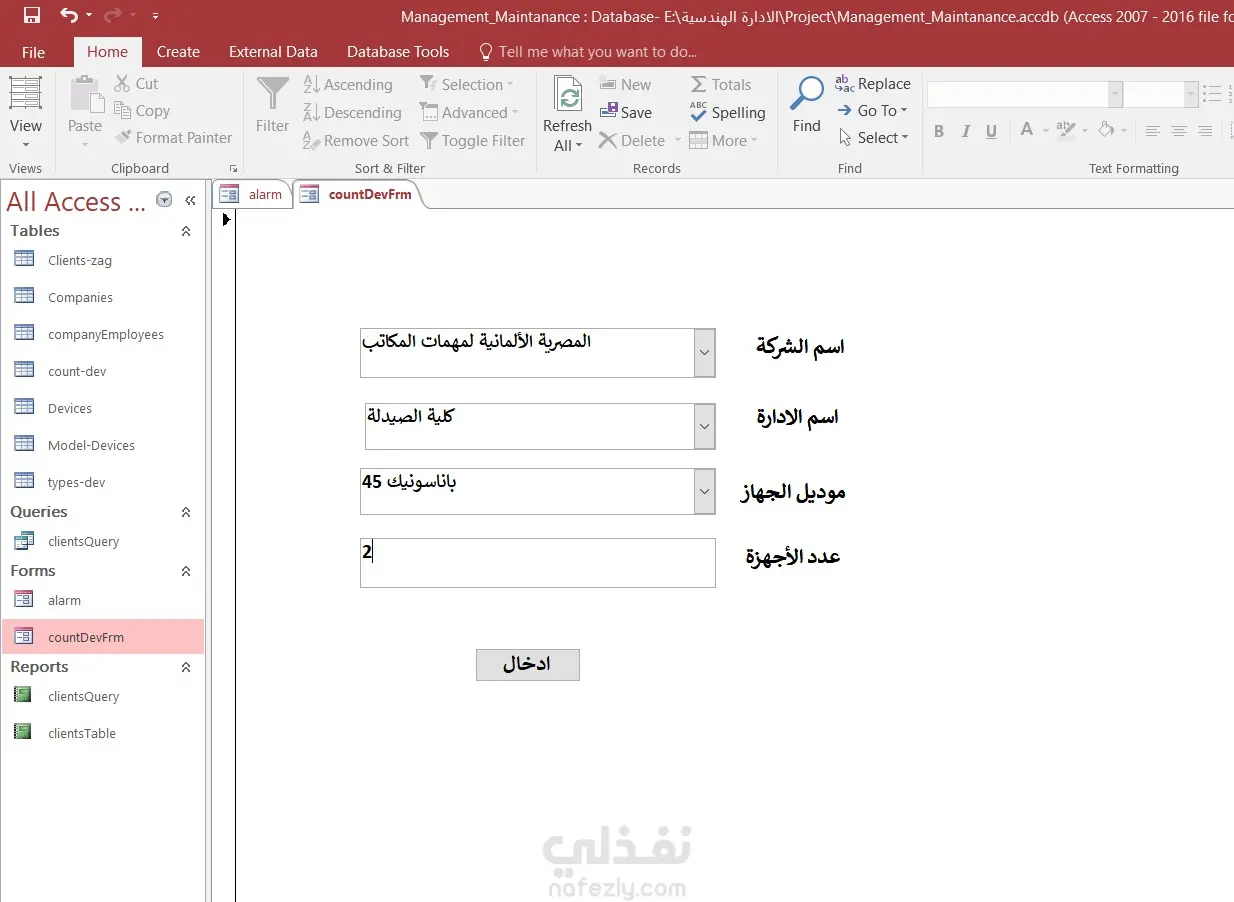Sort Ascending
Image resolution: width=1234 pixels, height=902 pixels.
click(x=348, y=85)
